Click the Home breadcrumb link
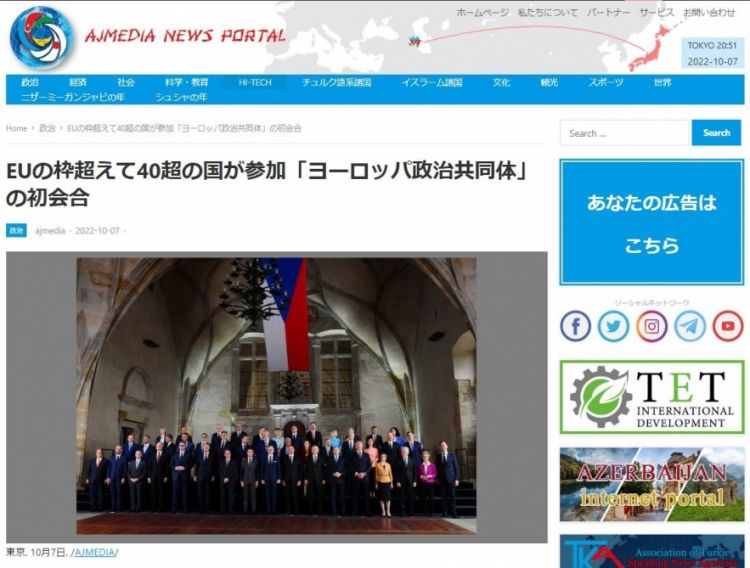The height and width of the screenshot is (568, 750). coord(17,129)
